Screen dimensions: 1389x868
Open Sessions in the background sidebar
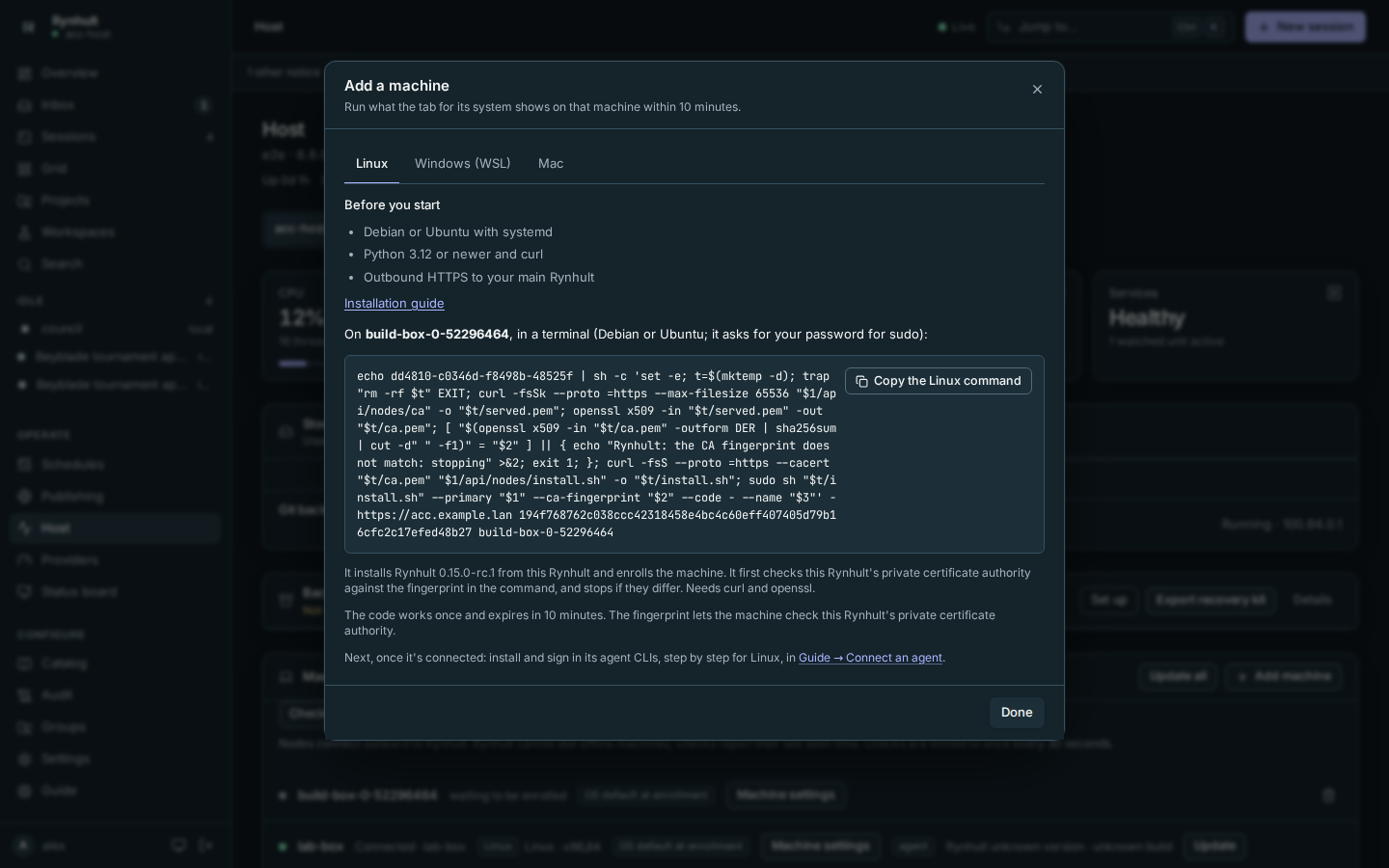coord(116,137)
